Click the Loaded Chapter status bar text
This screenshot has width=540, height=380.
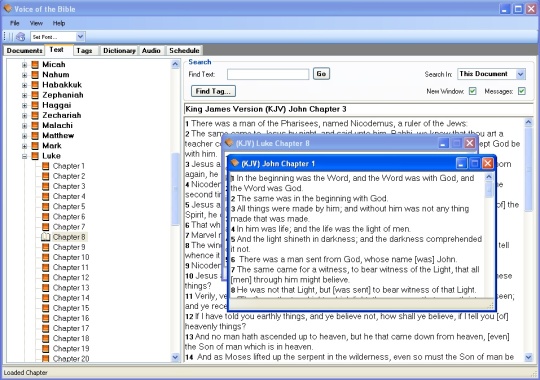[x=25, y=373]
